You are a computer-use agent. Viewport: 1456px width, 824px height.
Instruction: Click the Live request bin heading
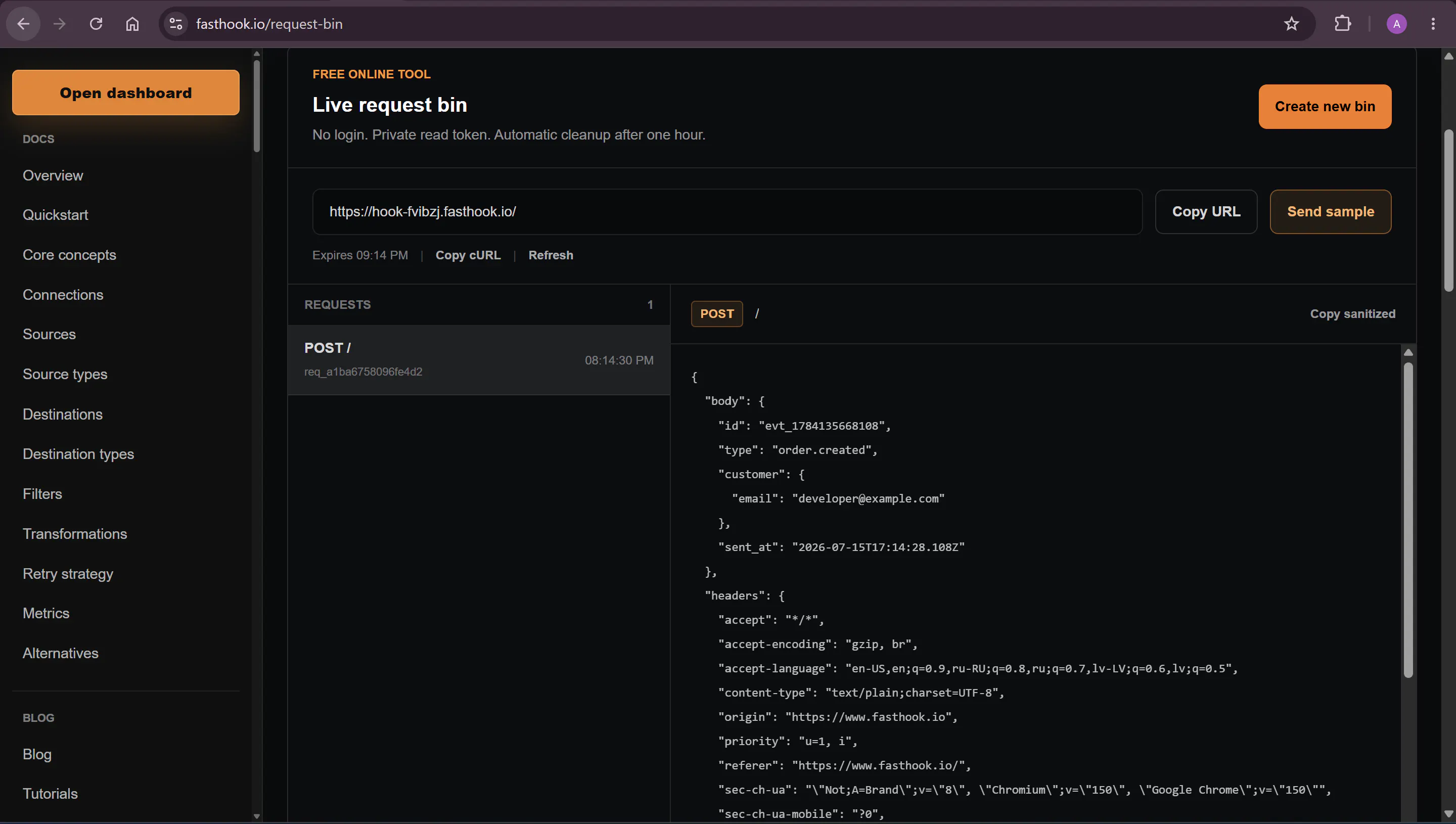point(390,105)
